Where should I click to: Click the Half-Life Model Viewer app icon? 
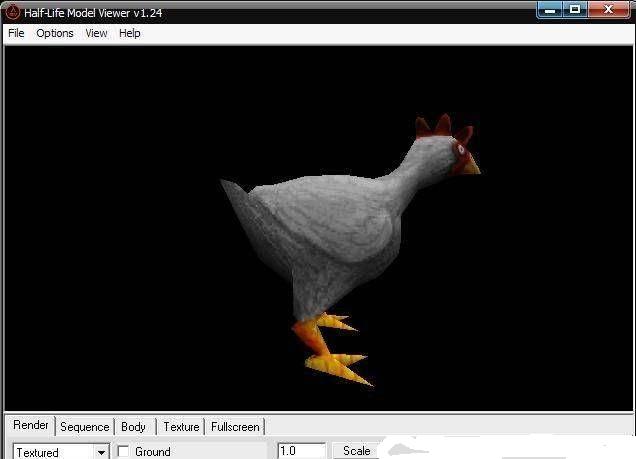coord(13,12)
